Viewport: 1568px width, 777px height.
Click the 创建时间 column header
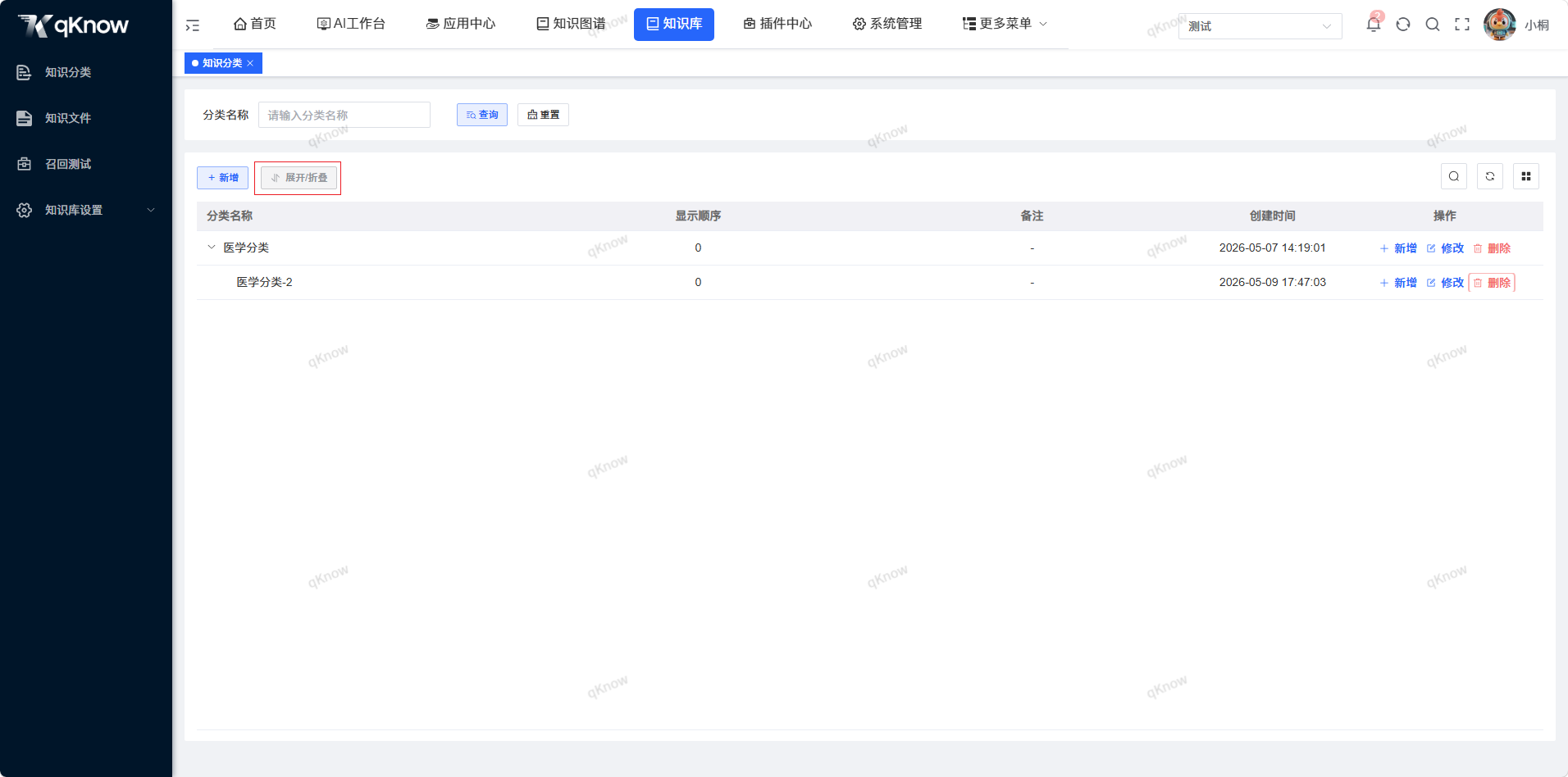(x=1272, y=216)
